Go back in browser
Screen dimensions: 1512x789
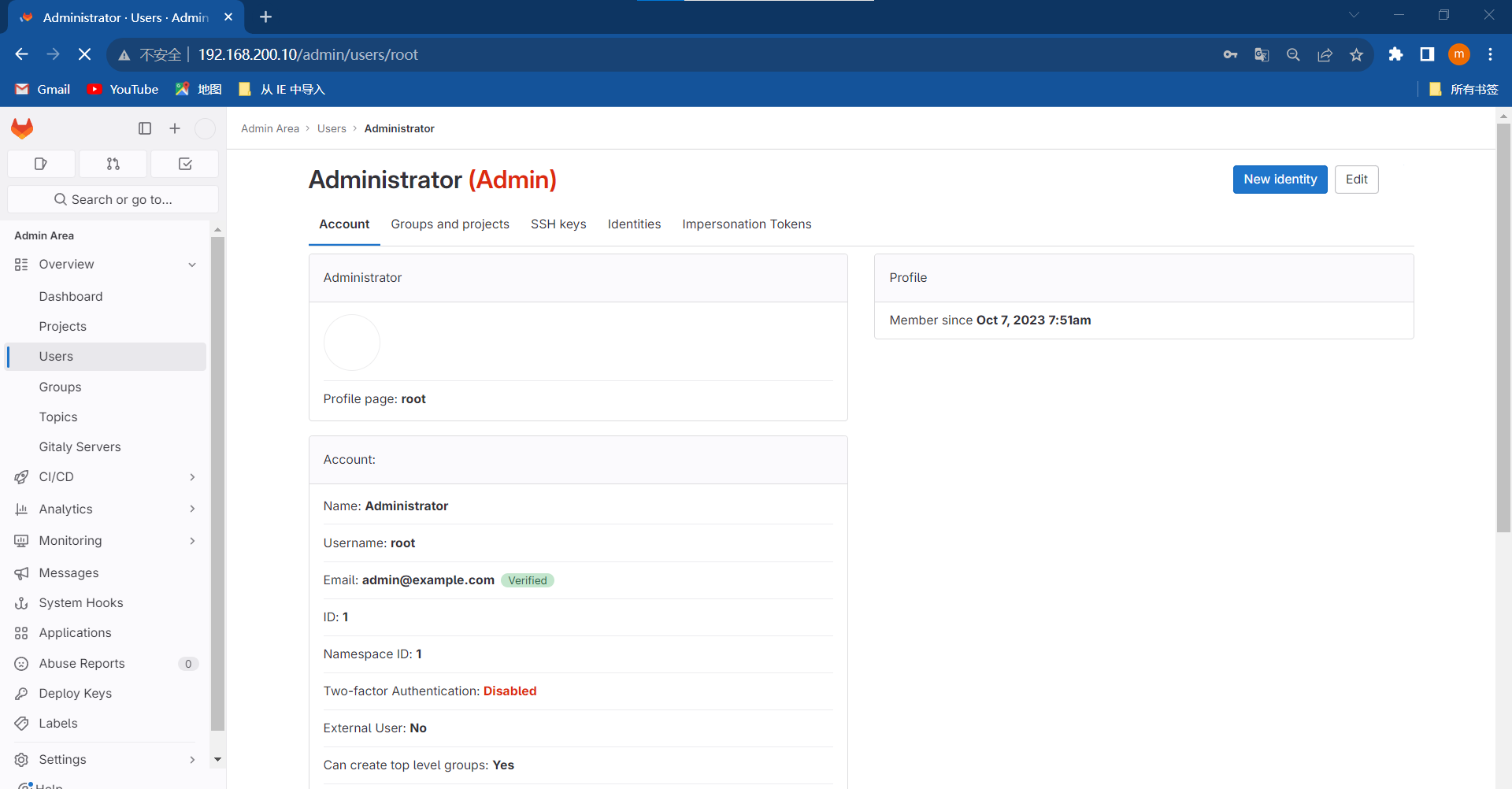tap(21, 54)
